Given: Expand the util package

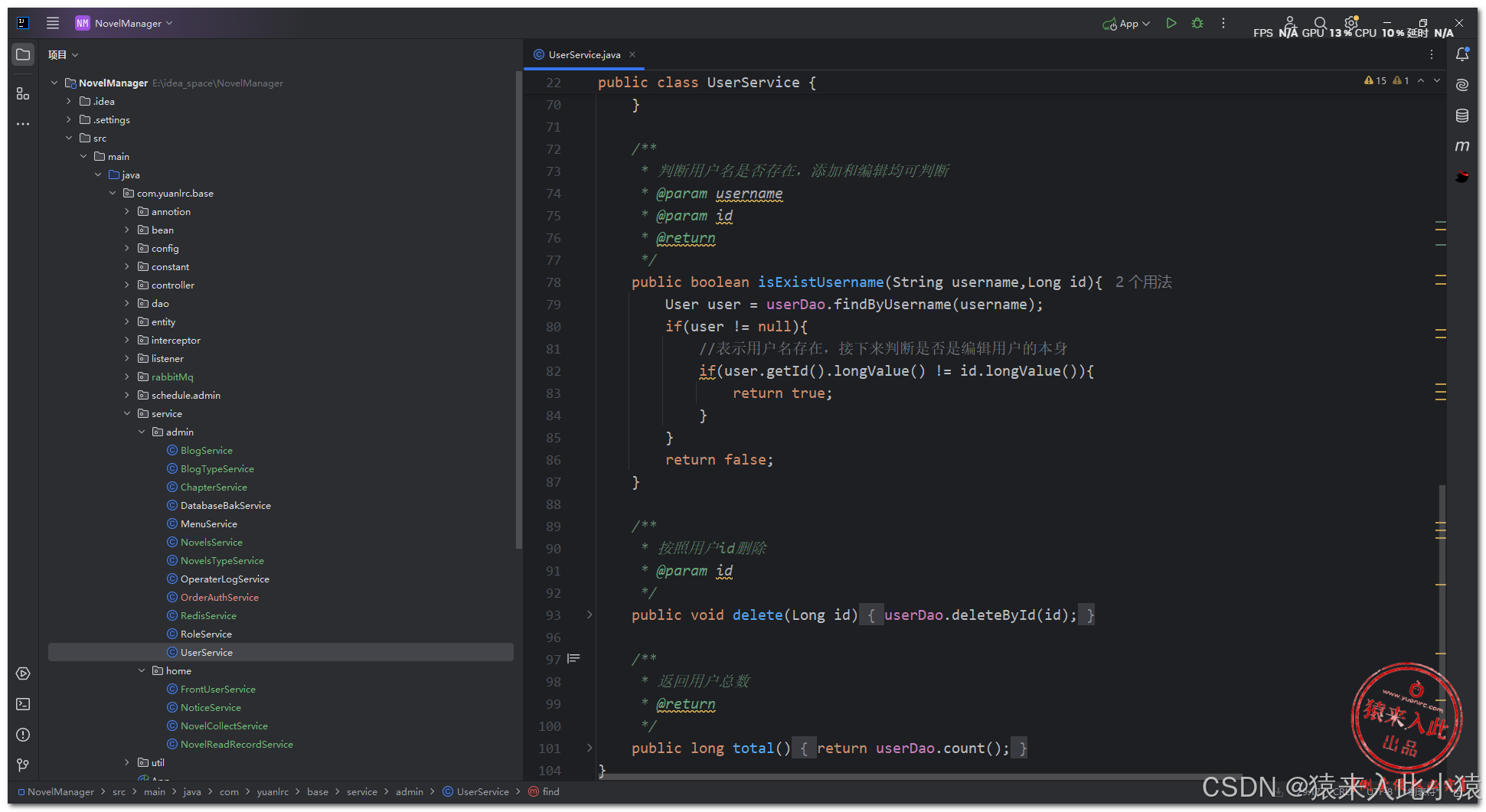Looking at the screenshot, I should [x=127, y=762].
